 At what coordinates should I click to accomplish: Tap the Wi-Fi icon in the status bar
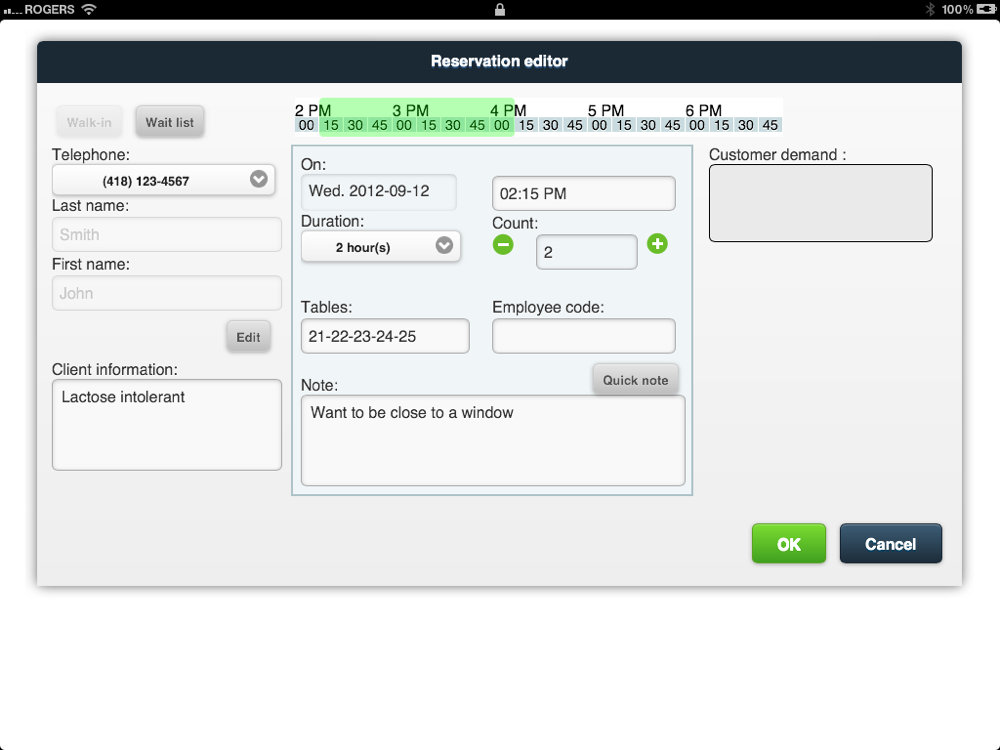tap(89, 9)
